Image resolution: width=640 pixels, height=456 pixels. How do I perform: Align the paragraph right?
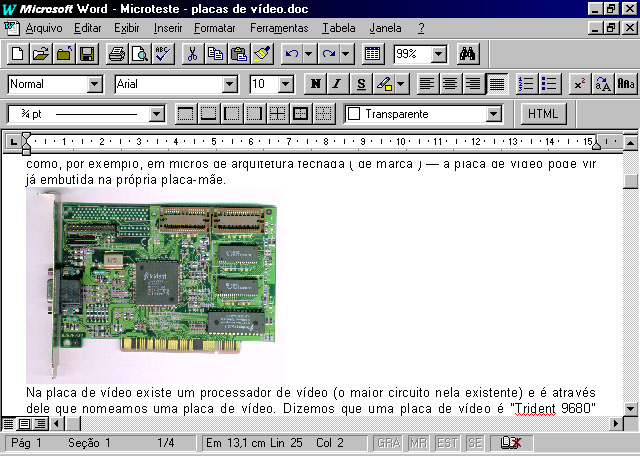pyautogui.click(x=473, y=84)
